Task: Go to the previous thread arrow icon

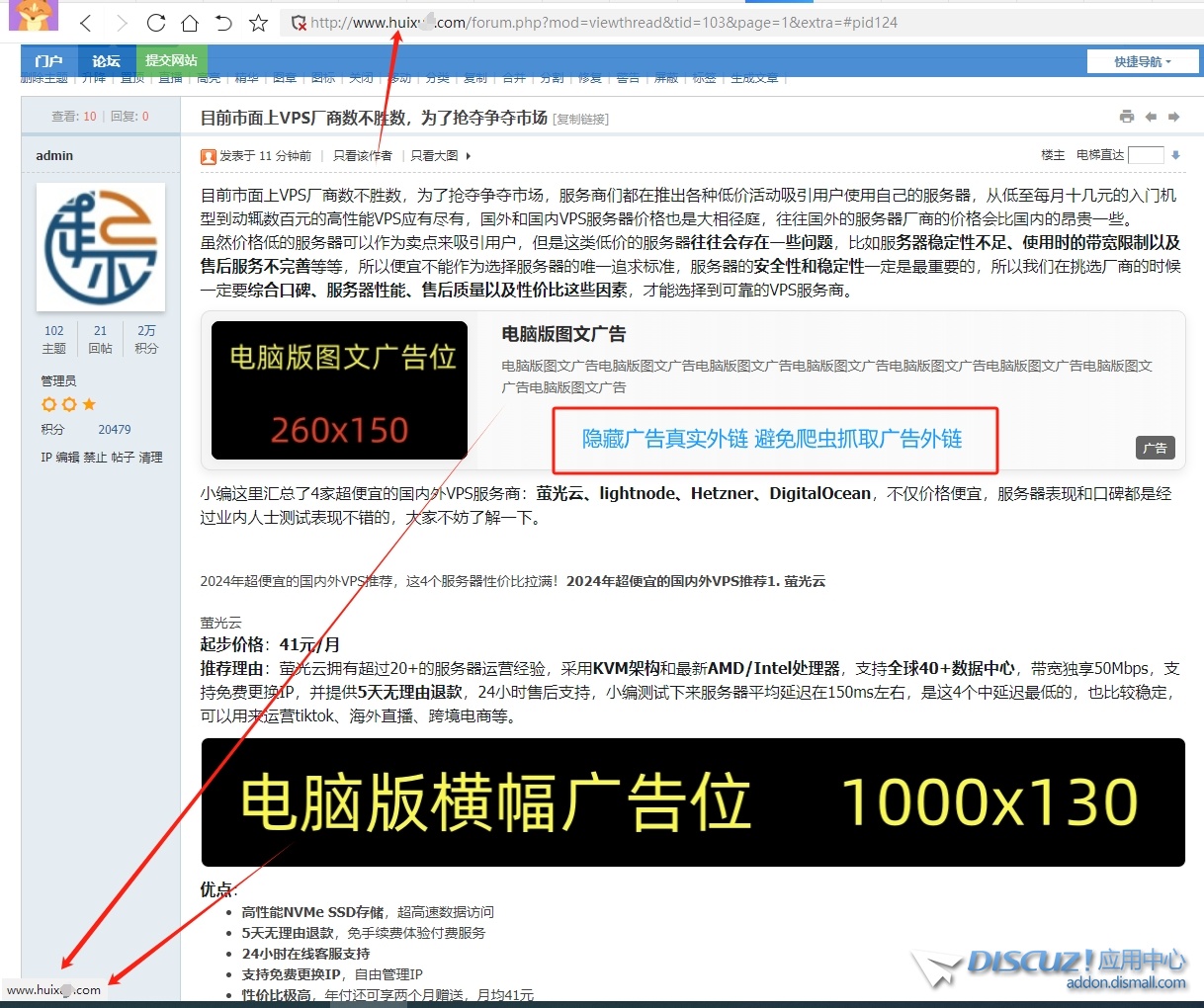Action: 1151,117
